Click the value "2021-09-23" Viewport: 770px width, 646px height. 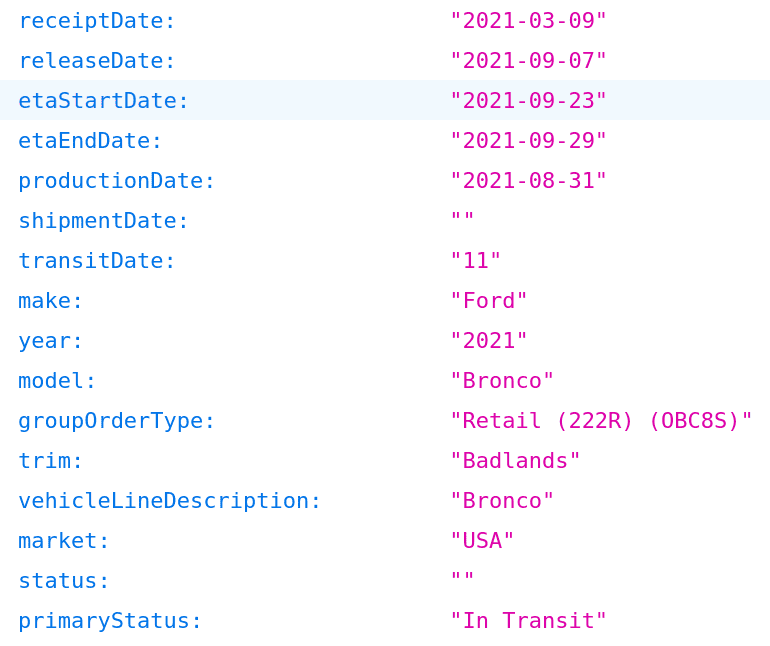(528, 100)
